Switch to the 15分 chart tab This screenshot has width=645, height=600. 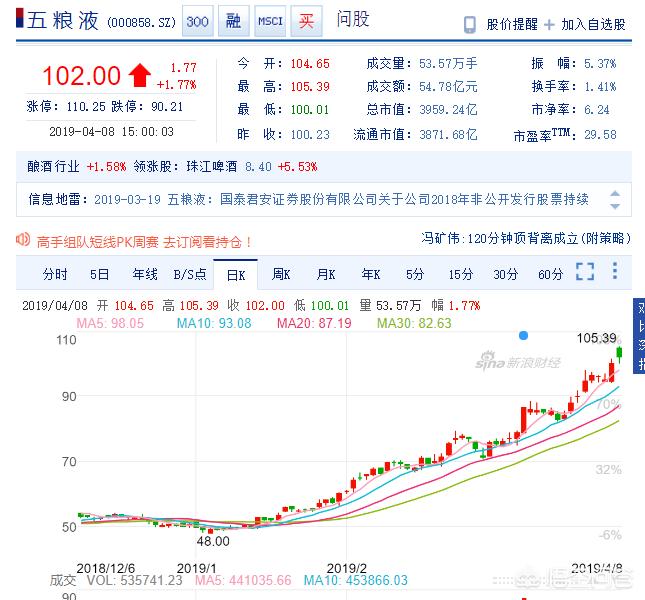point(461,274)
